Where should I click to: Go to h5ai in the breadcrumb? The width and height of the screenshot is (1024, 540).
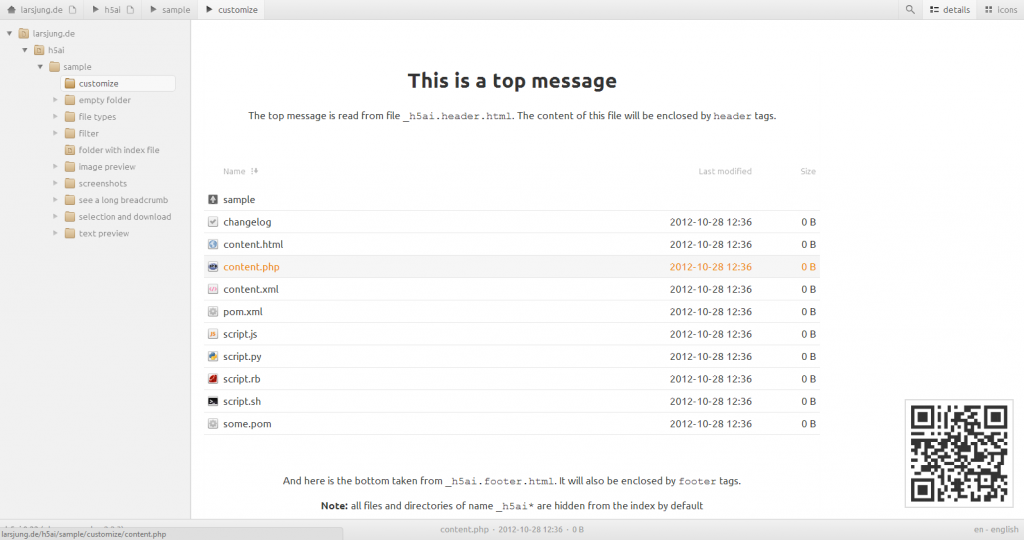point(112,9)
